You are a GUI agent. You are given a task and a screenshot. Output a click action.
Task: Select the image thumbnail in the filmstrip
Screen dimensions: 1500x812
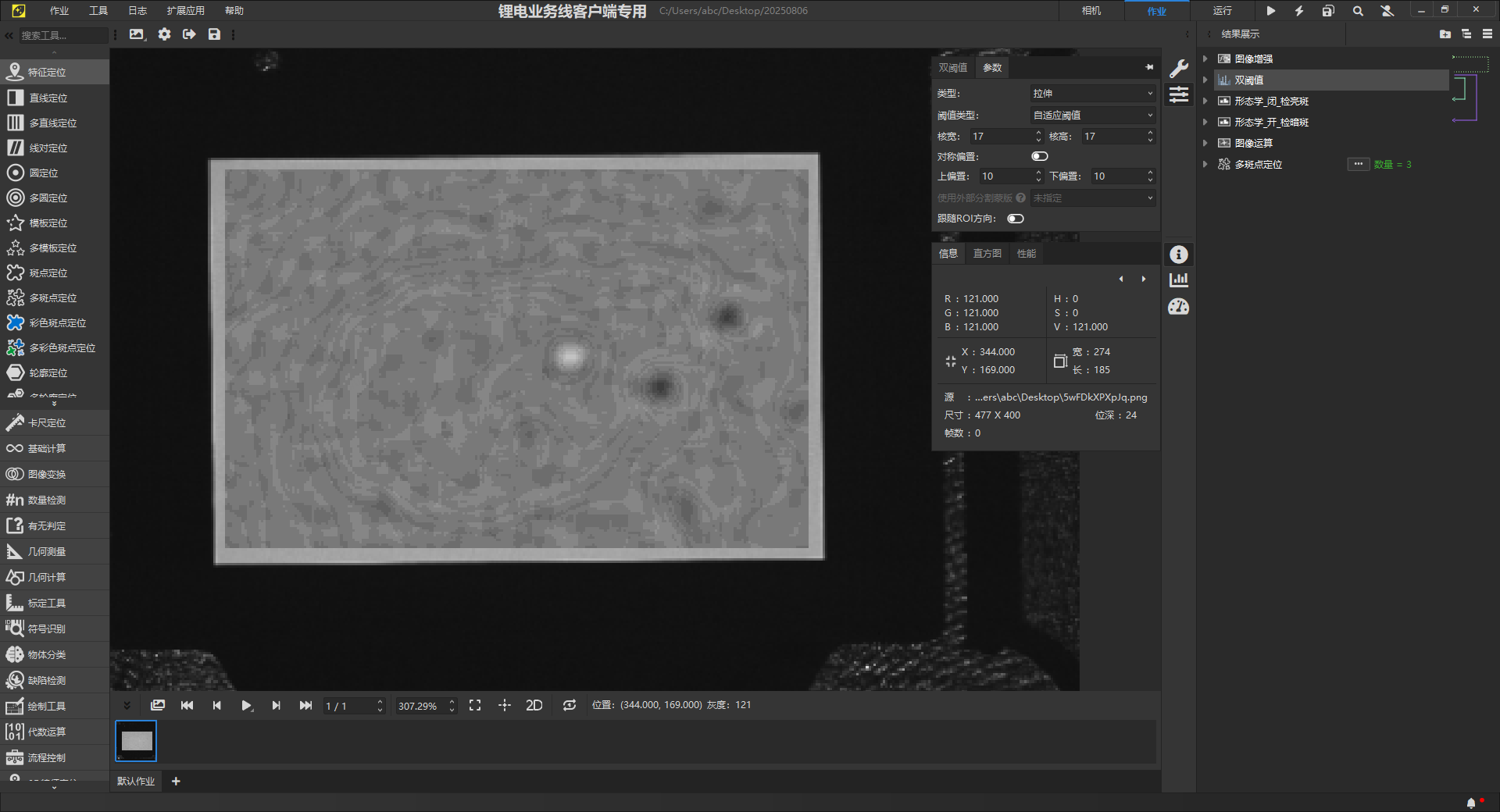click(x=137, y=741)
